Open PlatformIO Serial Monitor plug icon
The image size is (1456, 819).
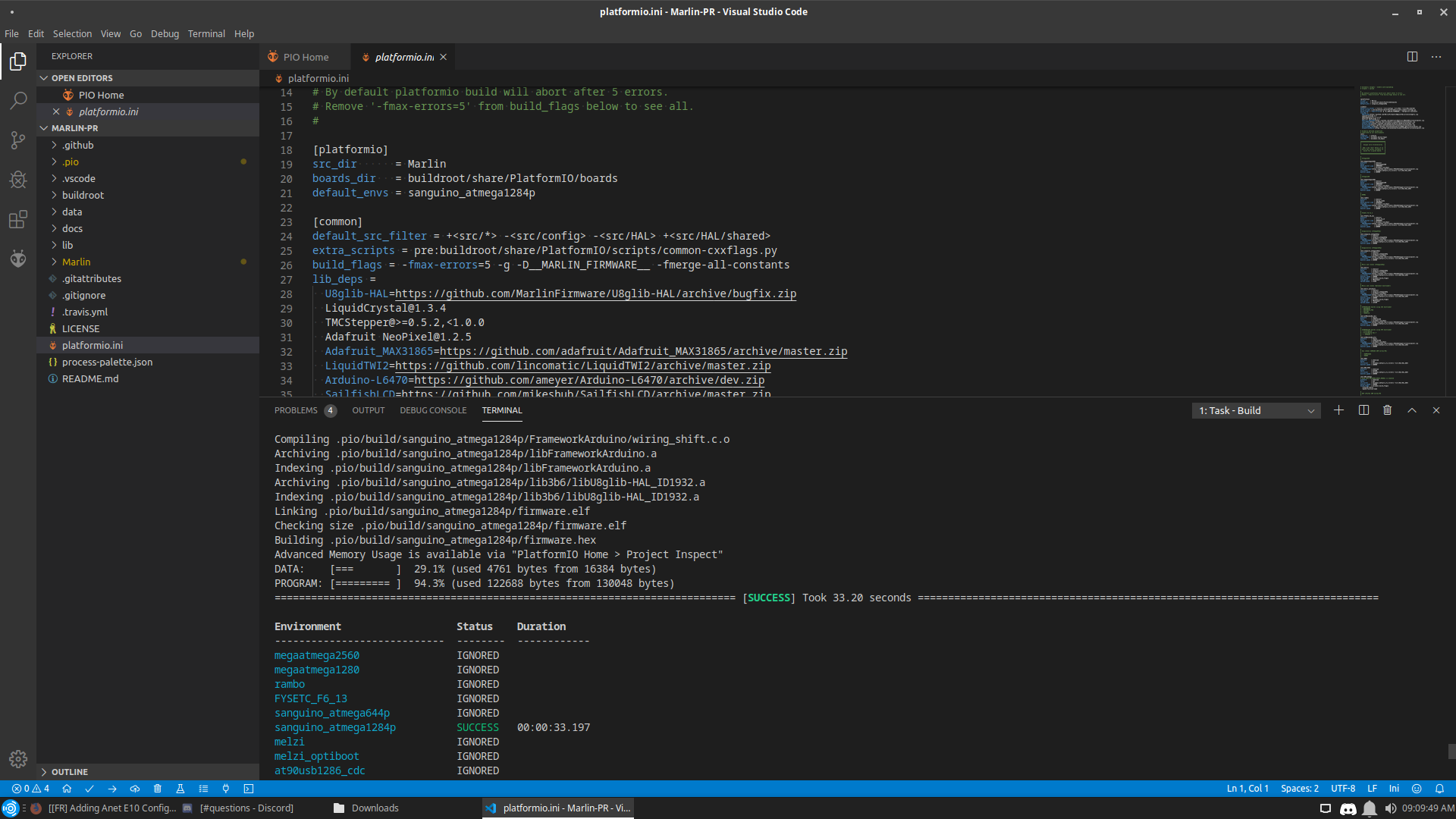point(225,789)
